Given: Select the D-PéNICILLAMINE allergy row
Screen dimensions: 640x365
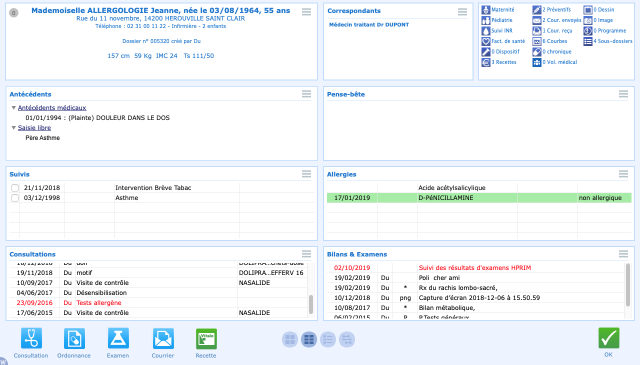Looking at the screenshot, I should coord(479,198).
